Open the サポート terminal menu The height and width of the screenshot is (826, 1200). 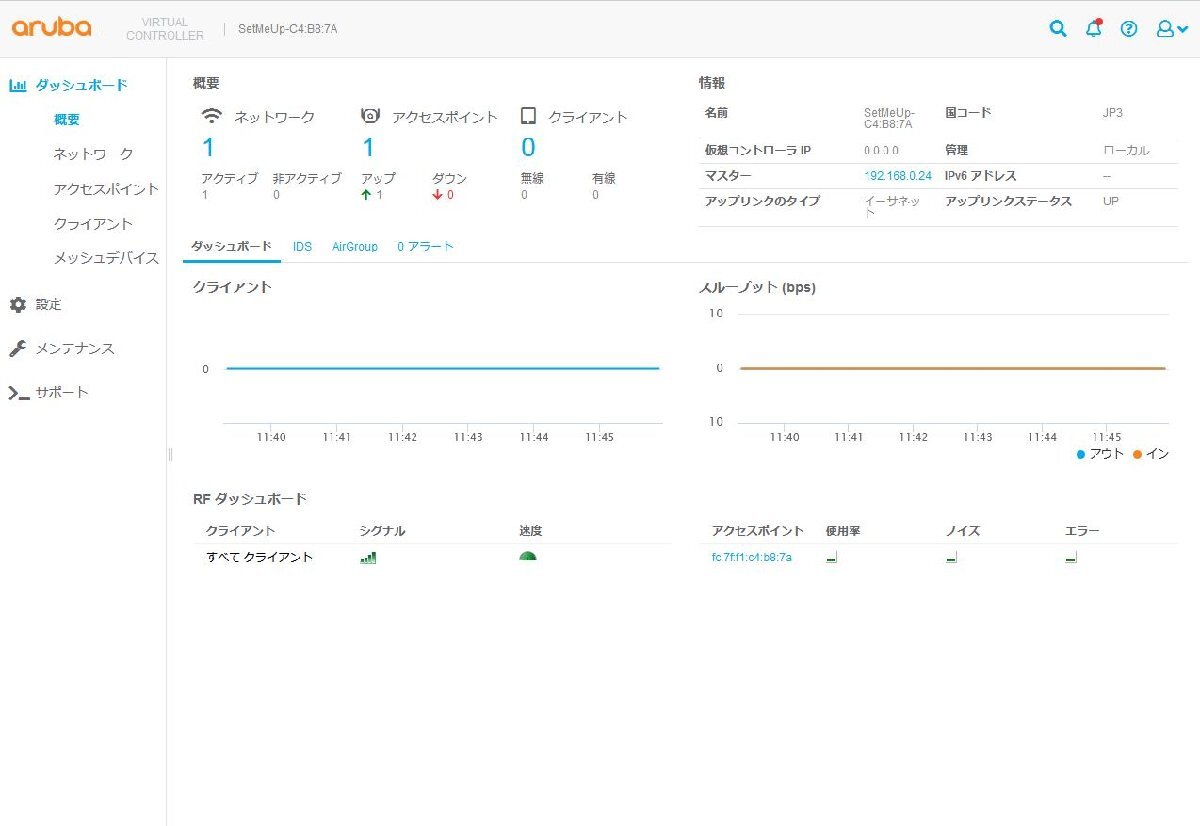[x=61, y=393]
